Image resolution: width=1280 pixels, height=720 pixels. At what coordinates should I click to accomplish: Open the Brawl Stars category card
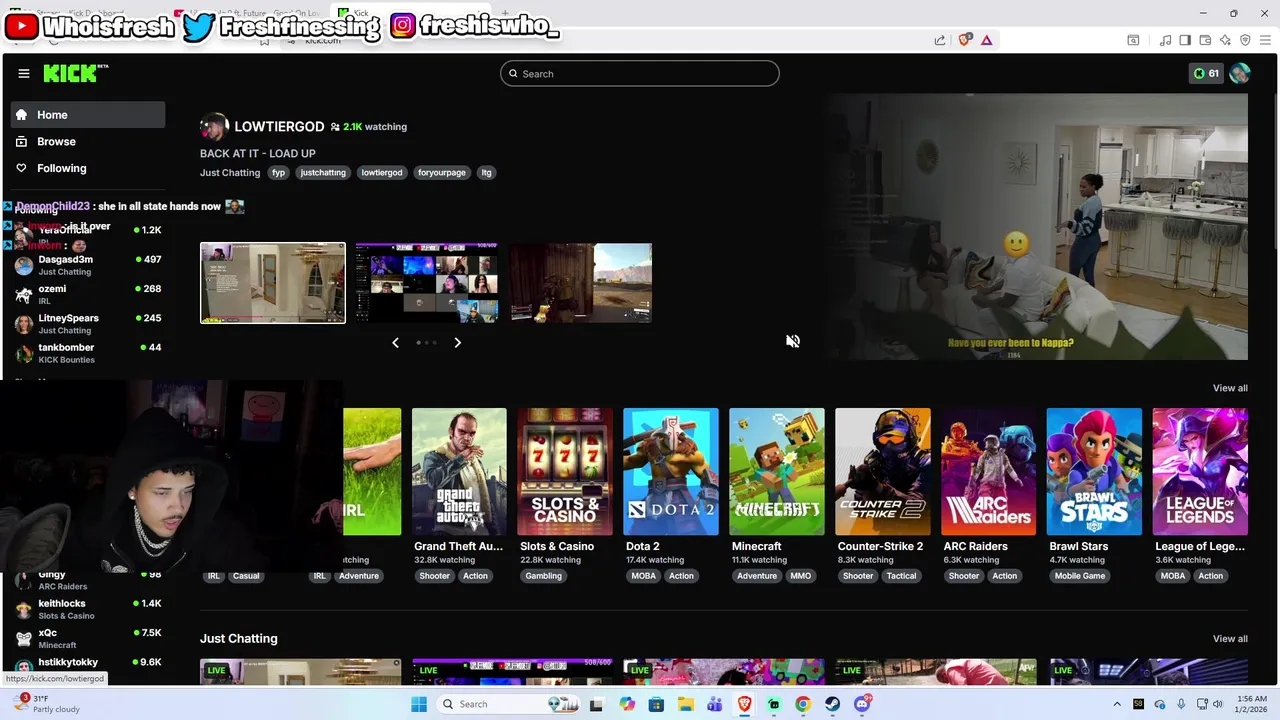pyautogui.click(x=1094, y=471)
